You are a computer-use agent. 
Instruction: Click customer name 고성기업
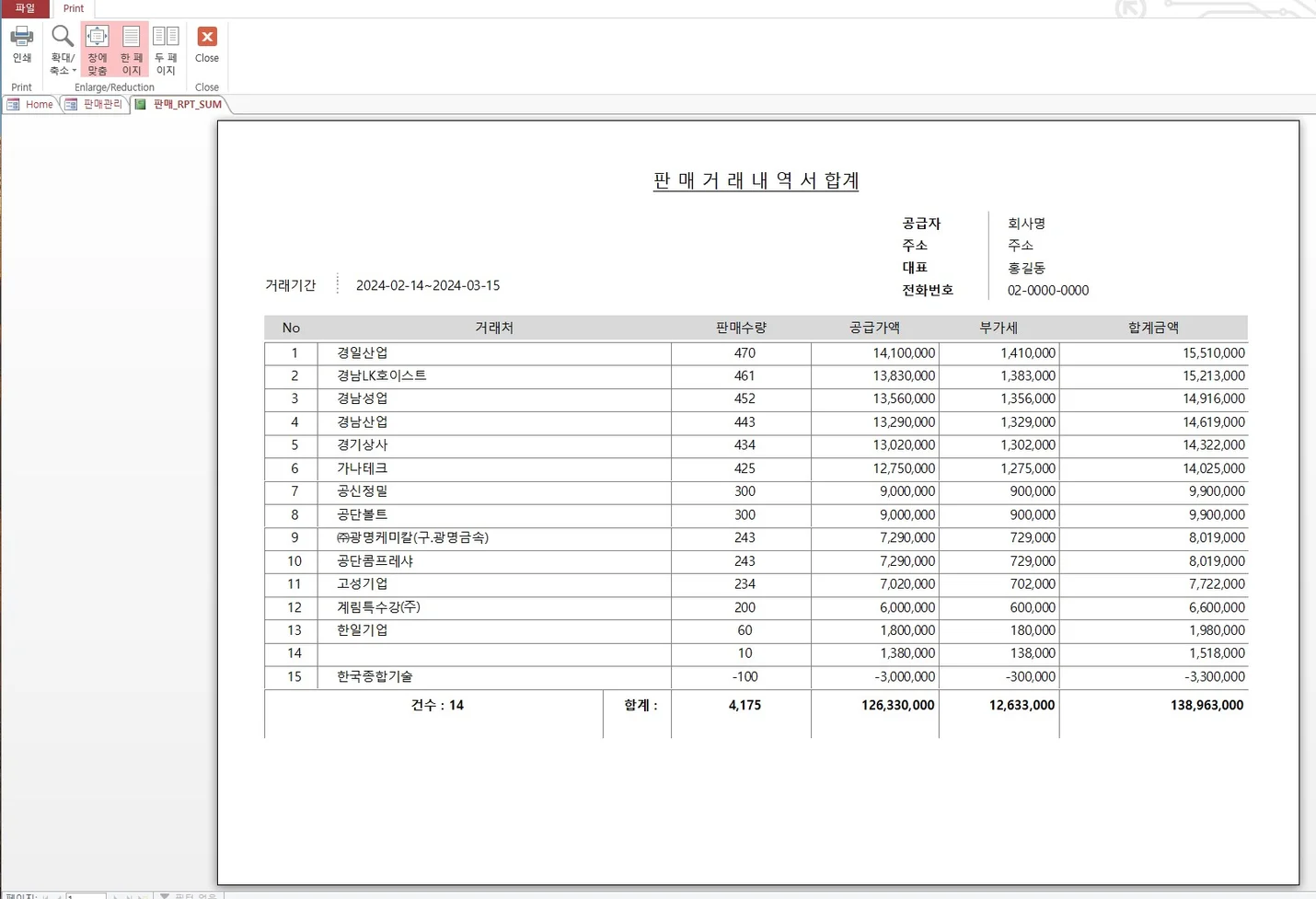point(363,583)
